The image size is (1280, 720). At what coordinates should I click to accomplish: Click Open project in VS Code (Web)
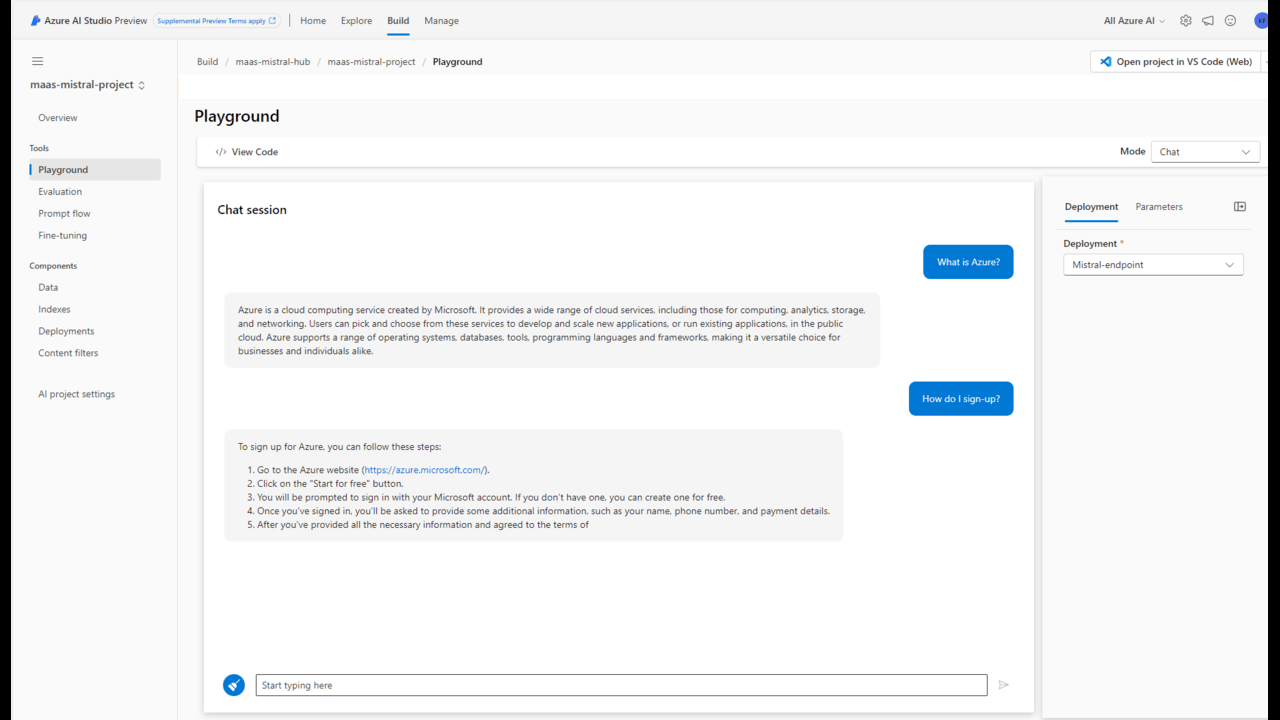click(x=1175, y=62)
